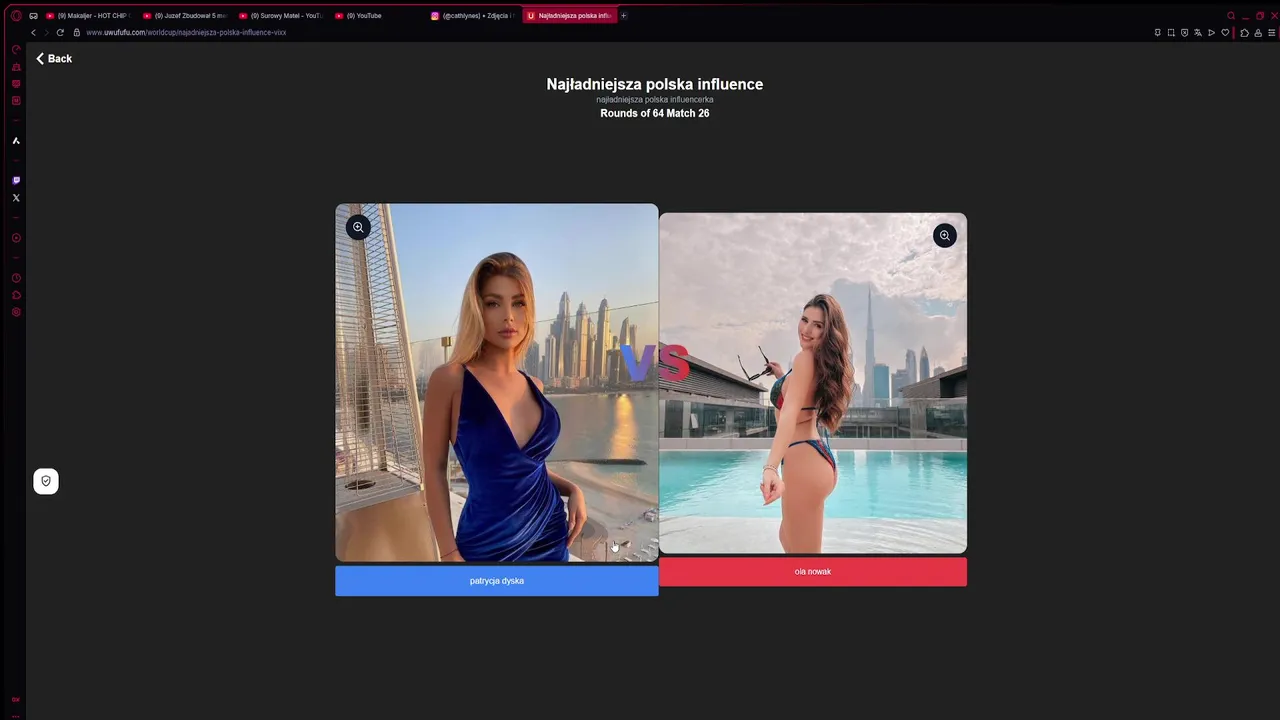Open the easy setup sliders icon

(1272, 33)
